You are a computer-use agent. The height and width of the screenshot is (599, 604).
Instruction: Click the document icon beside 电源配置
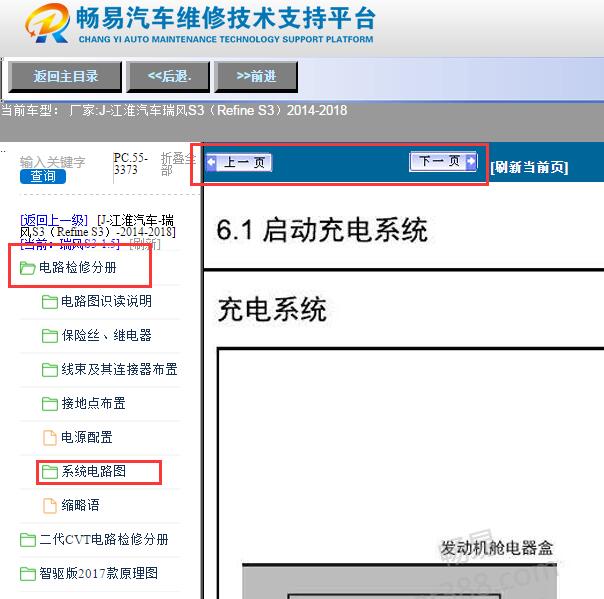tap(50, 437)
